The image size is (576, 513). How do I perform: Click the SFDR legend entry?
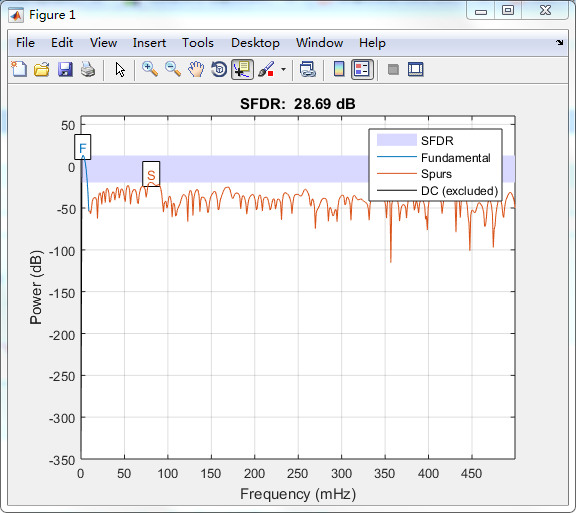pos(437,141)
